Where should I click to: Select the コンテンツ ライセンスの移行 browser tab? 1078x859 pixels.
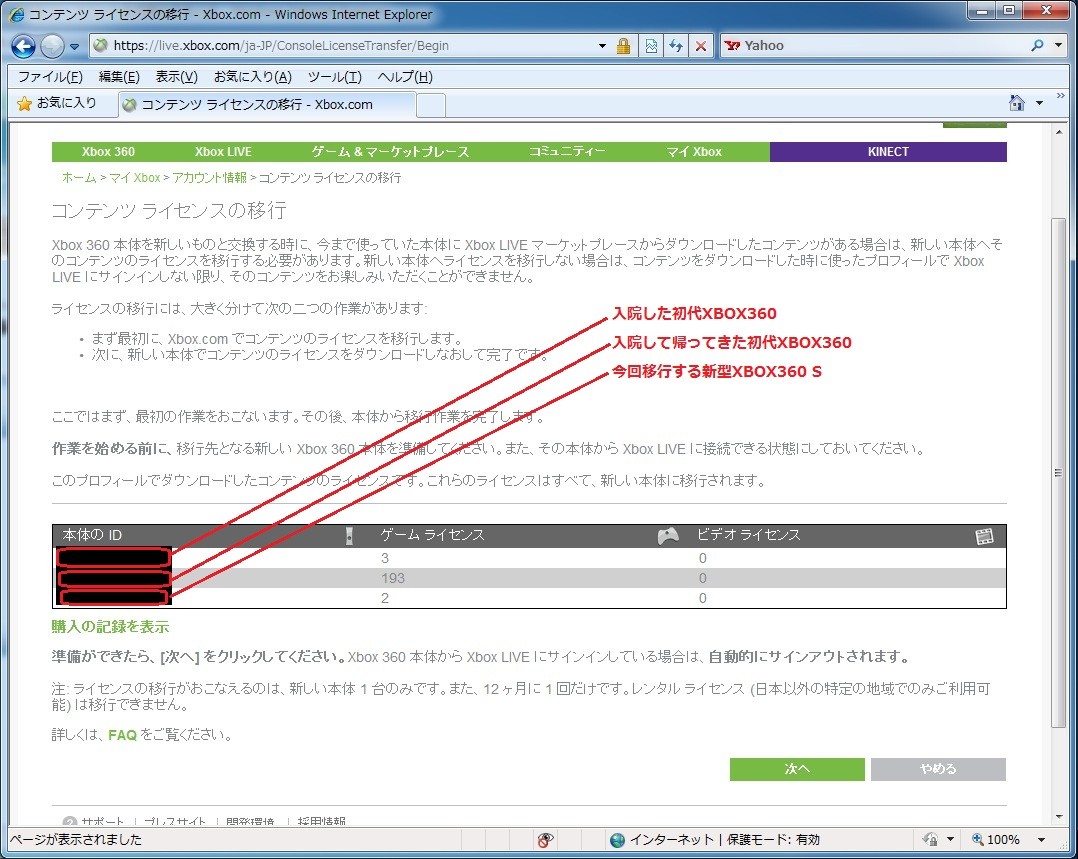tap(266, 105)
